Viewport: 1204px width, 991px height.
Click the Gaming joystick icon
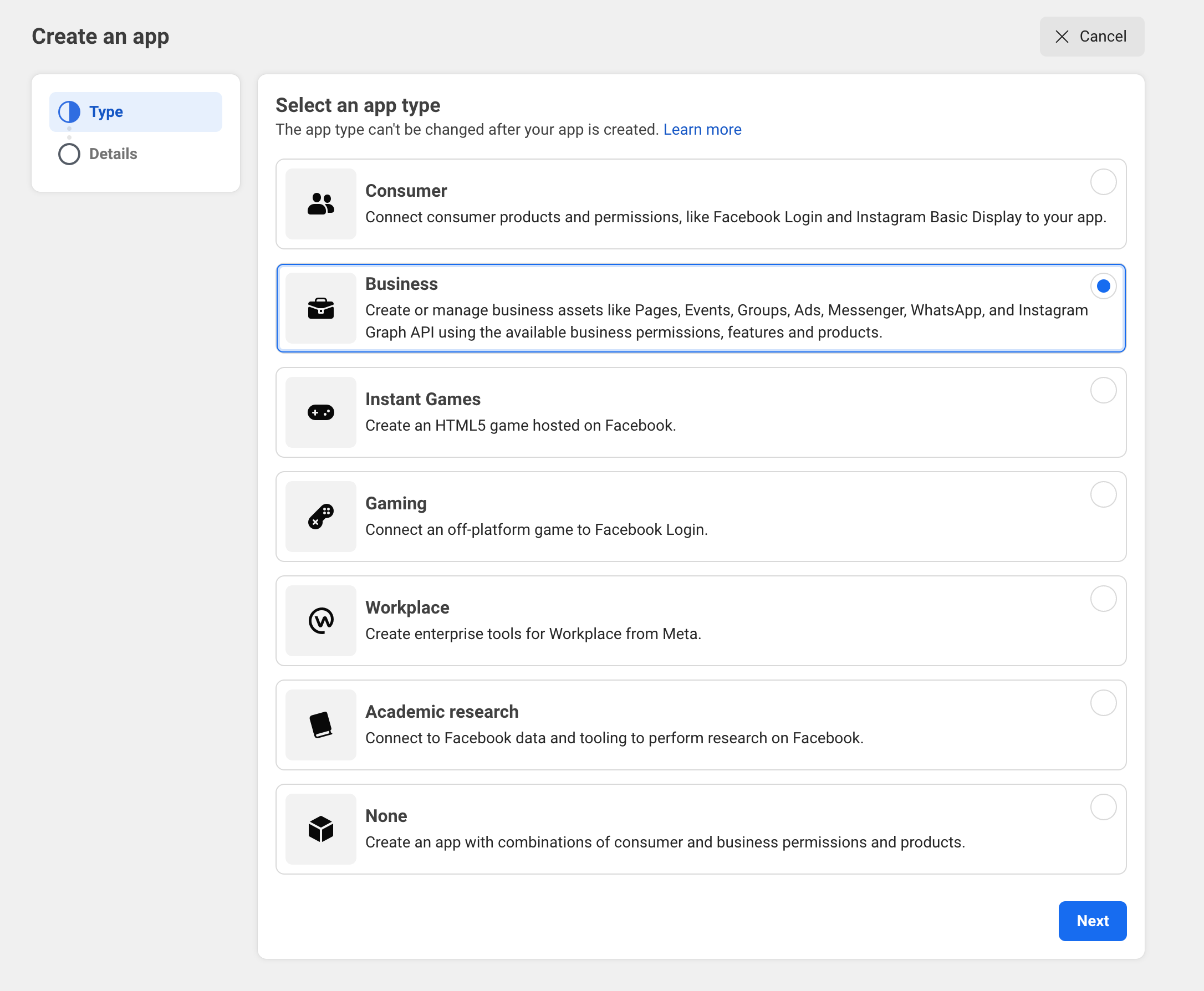320,517
